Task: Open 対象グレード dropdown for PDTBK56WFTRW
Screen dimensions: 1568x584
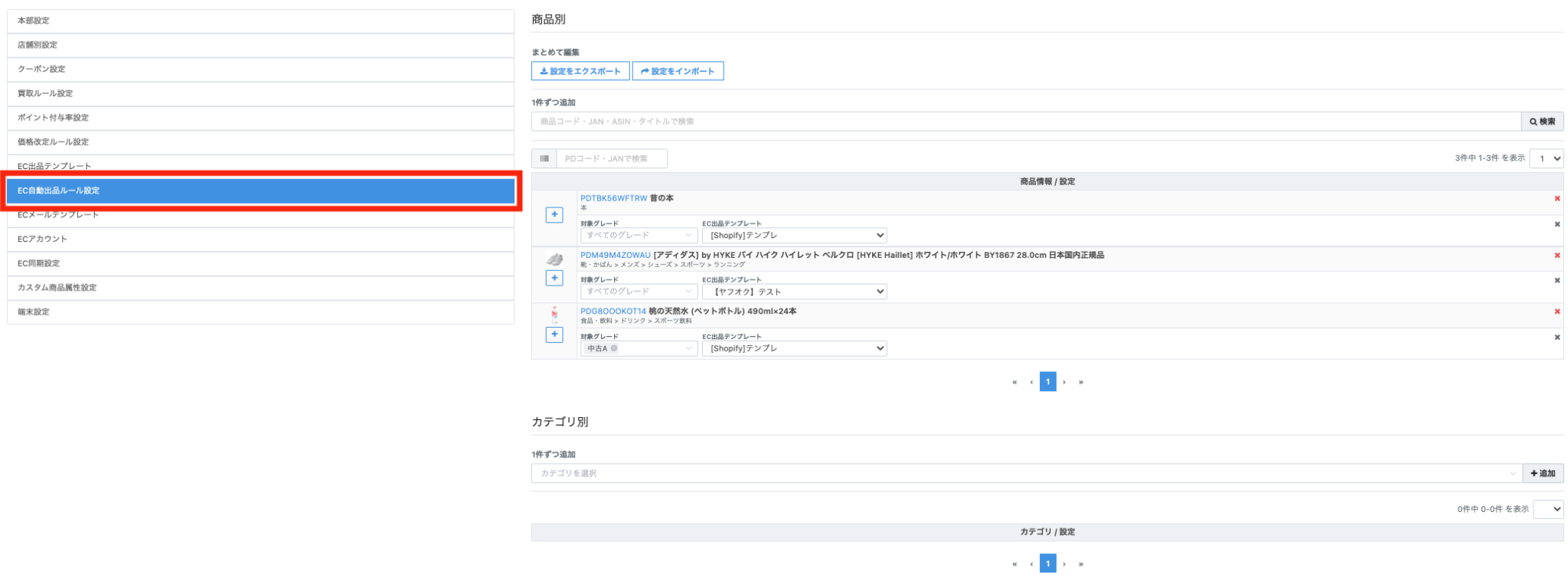Action: click(x=639, y=236)
